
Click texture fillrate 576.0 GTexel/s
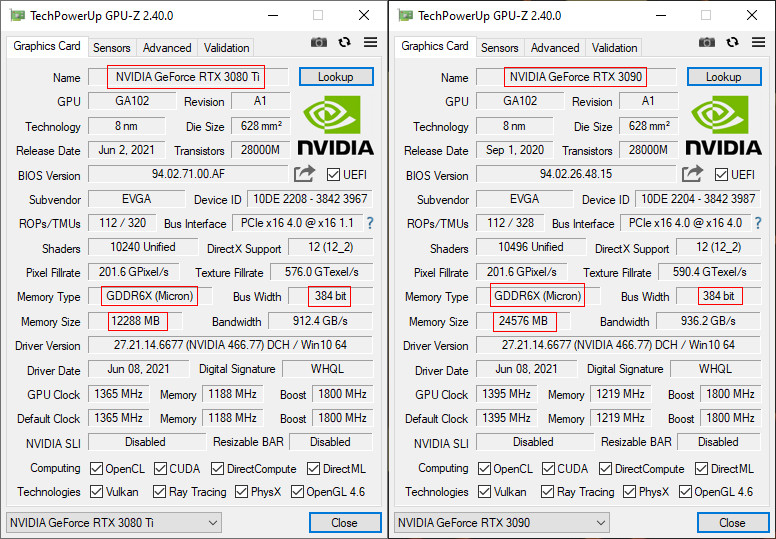[x=322, y=272]
